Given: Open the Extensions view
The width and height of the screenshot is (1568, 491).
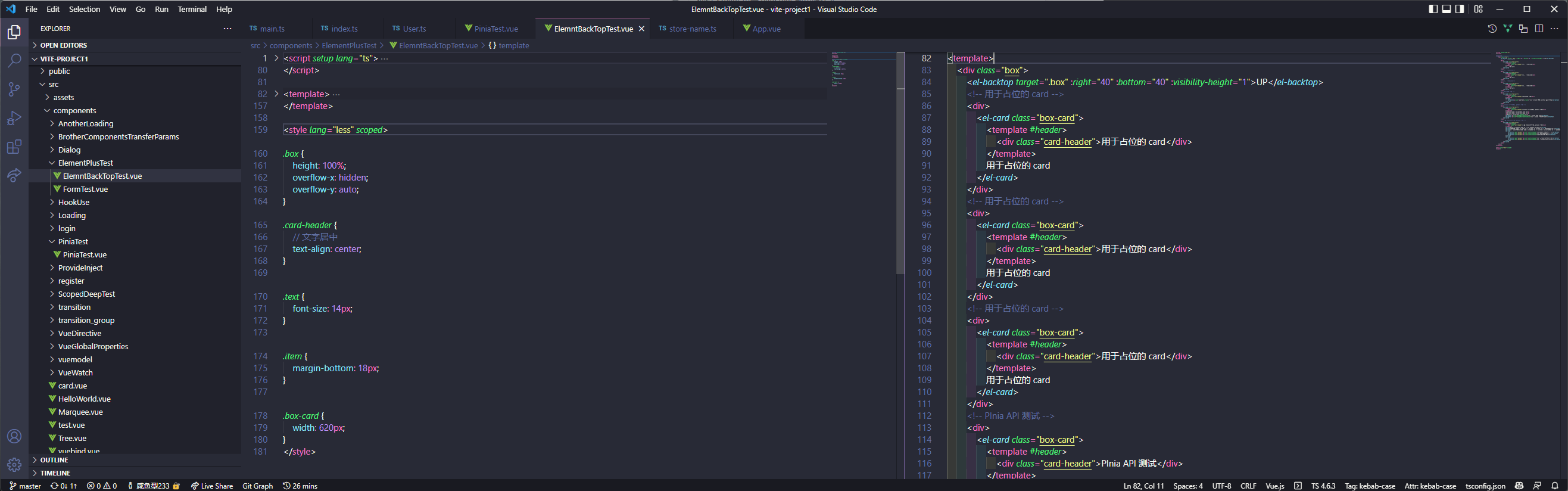Looking at the screenshot, I should pyautogui.click(x=14, y=146).
